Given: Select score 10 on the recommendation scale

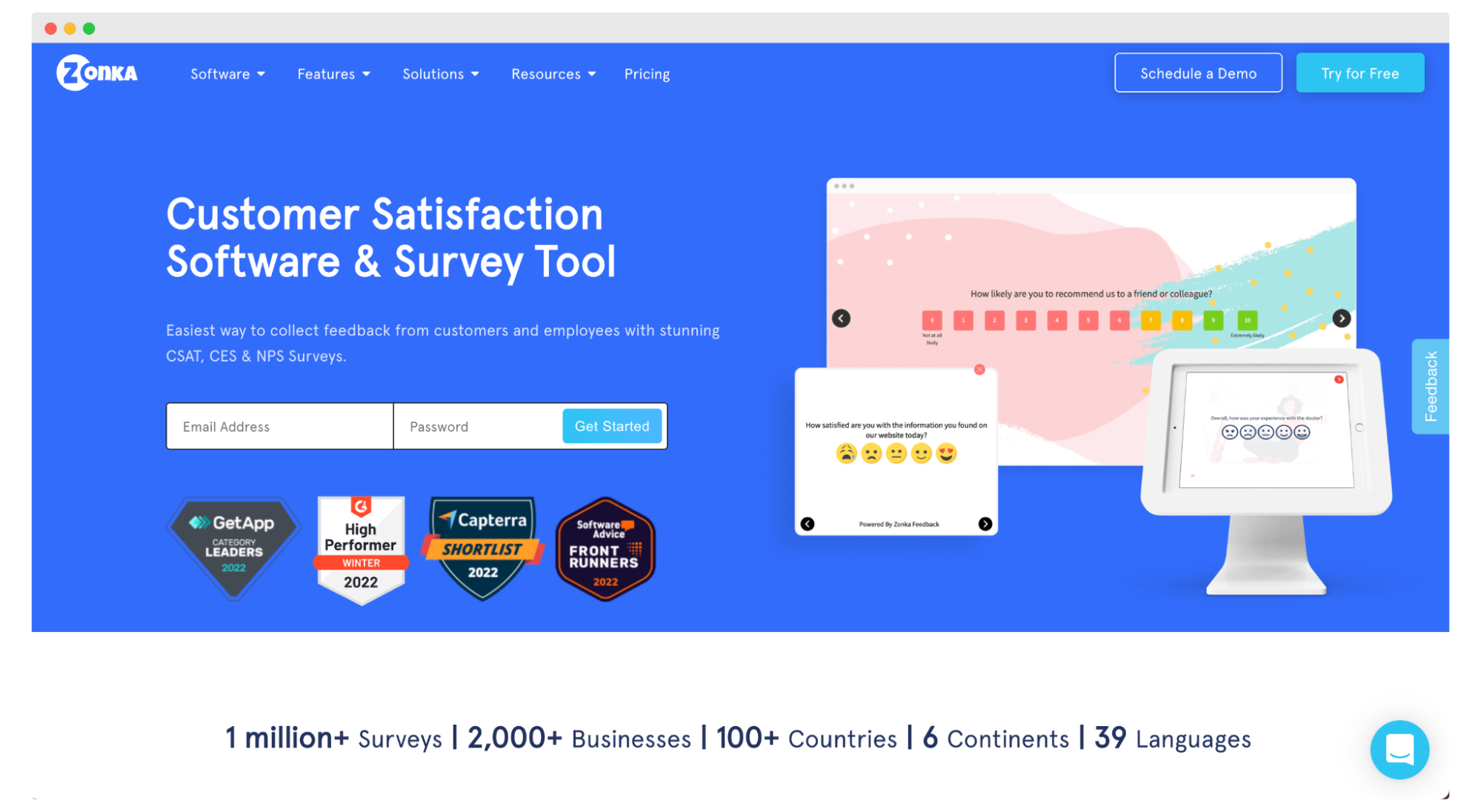Looking at the screenshot, I should click(1247, 320).
